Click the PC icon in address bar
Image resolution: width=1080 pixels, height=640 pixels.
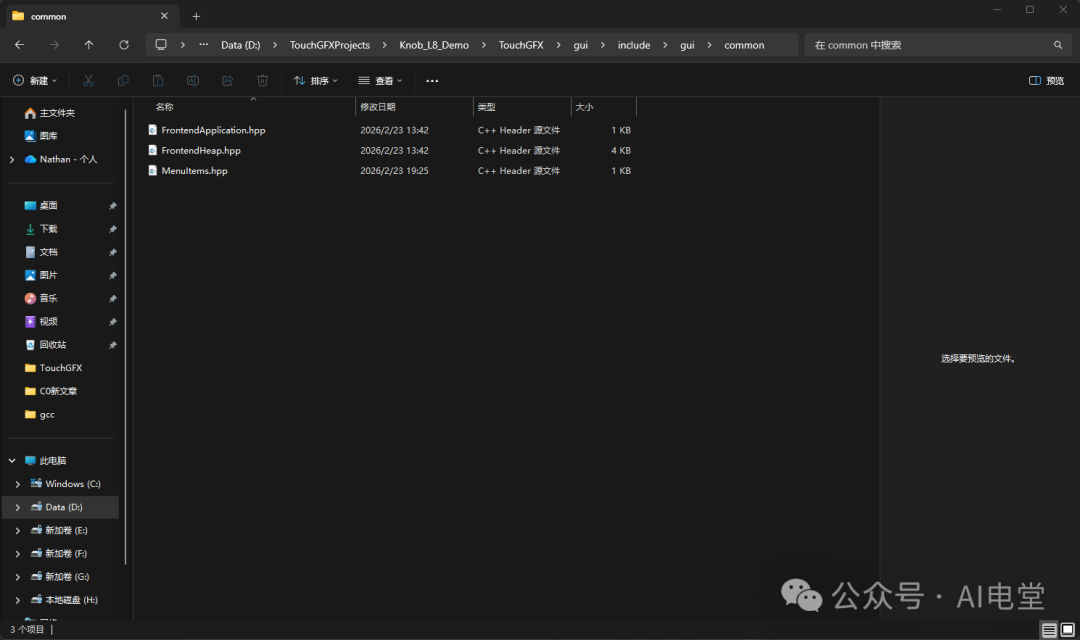pos(161,45)
